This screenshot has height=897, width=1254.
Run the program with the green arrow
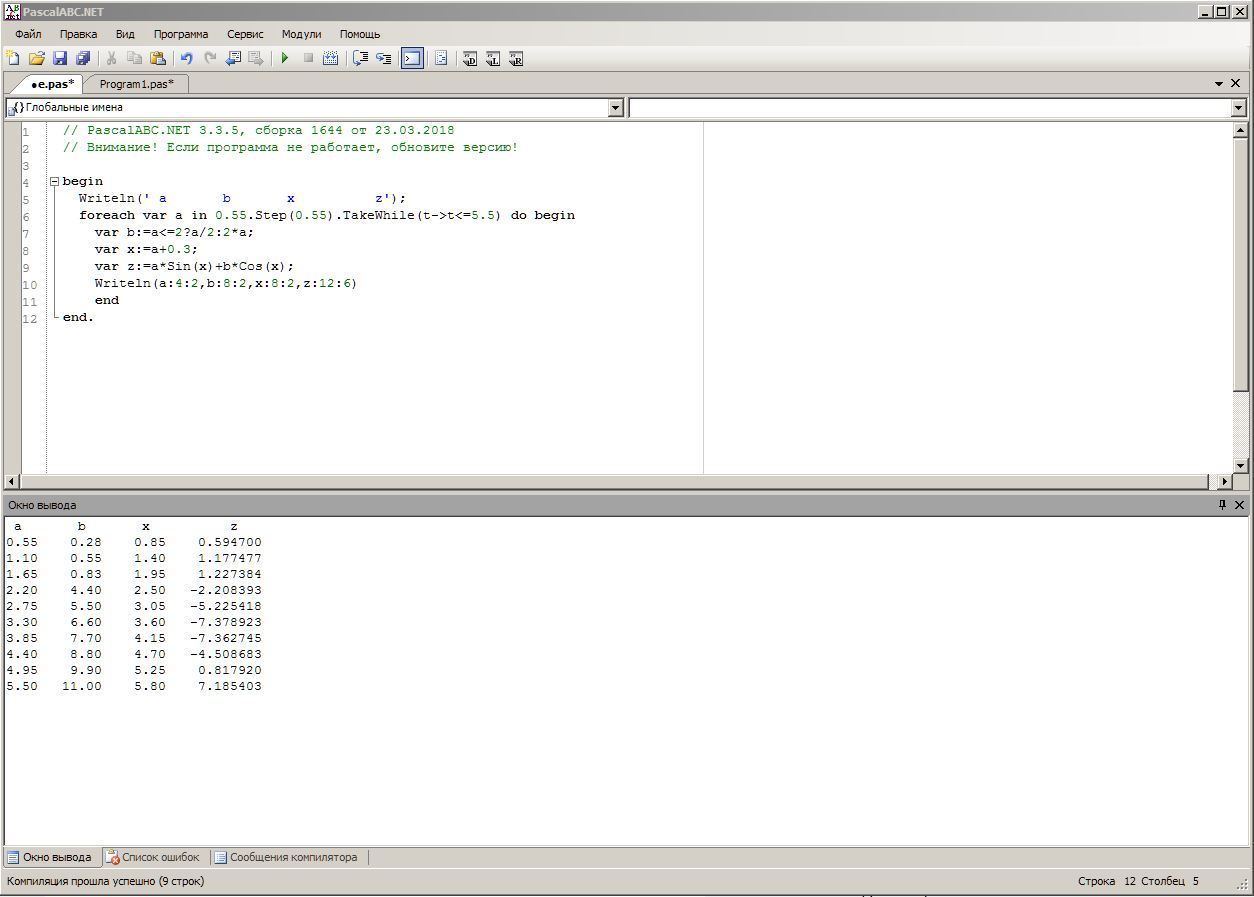click(x=285, y=59)
